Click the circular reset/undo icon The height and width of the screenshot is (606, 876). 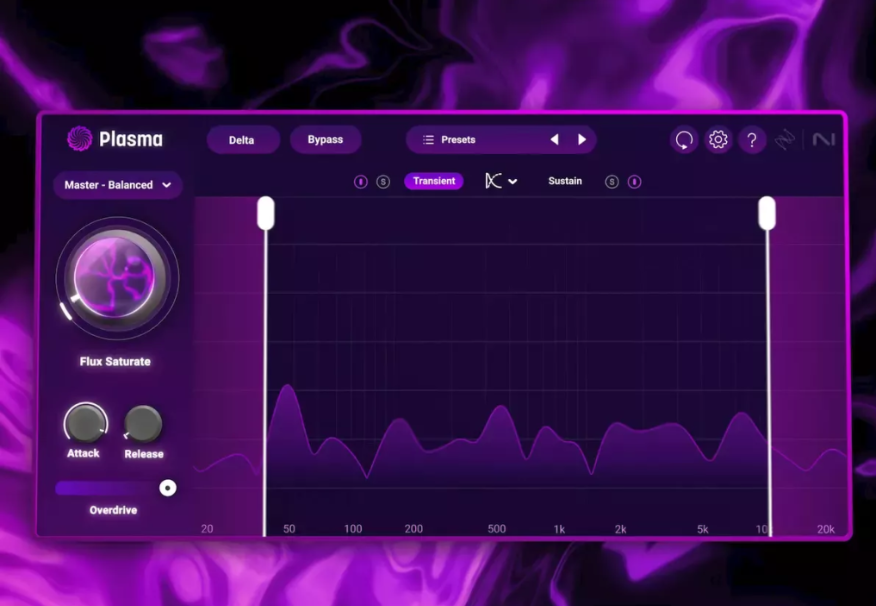pyautogui.click(x=684, y=140)
